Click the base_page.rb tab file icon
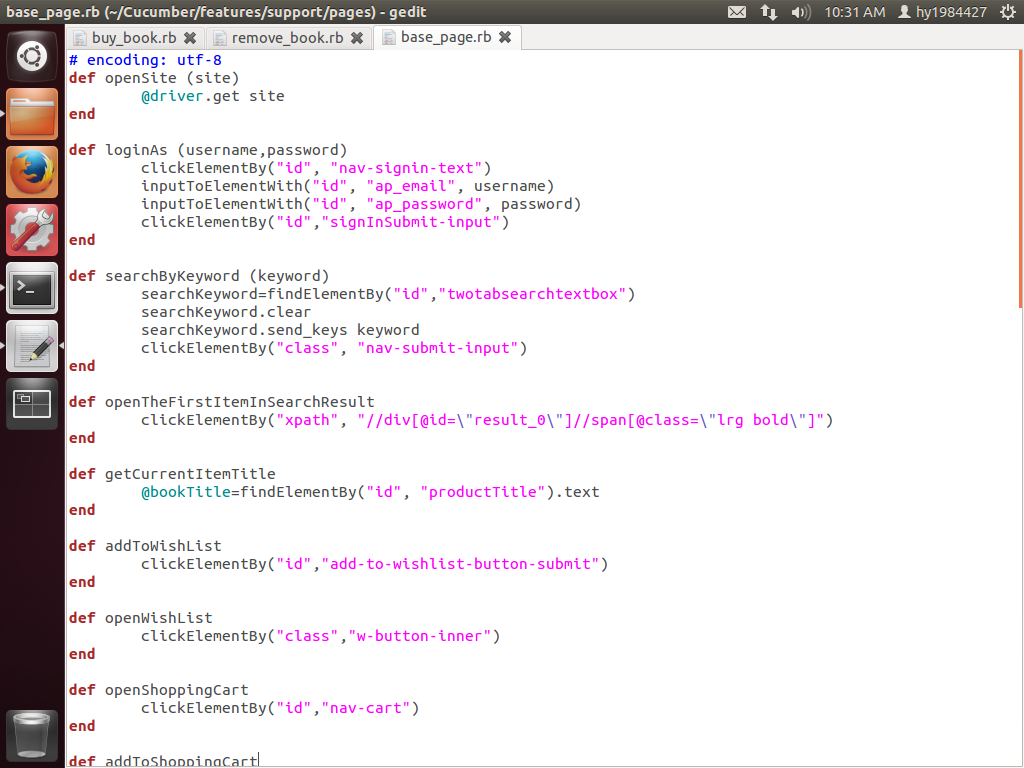Viewport: 1024px width, 768px height. pyautogui.click(x=389, y=37)
